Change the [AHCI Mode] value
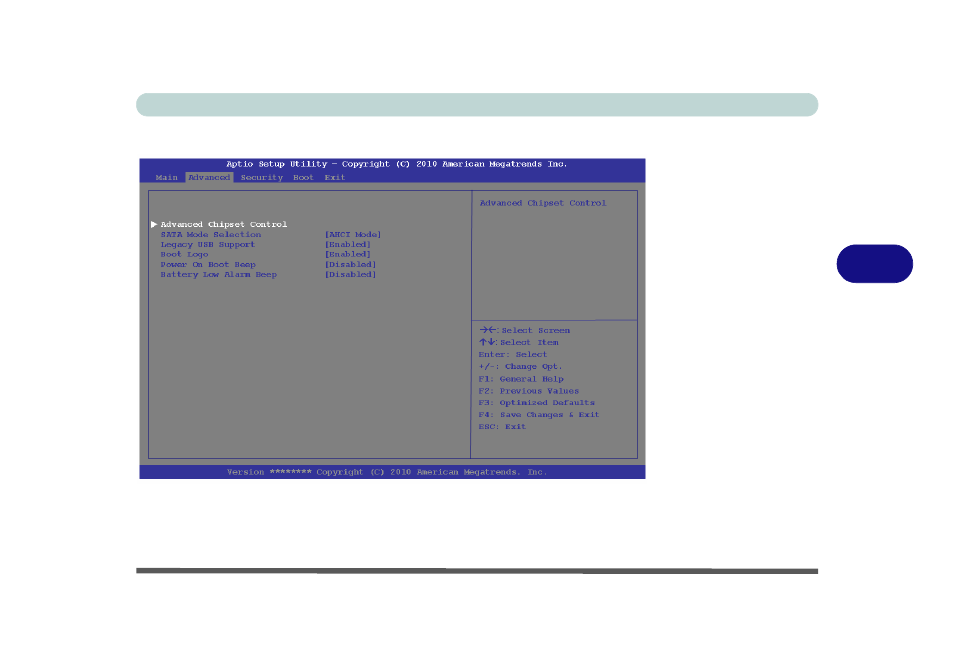The height and width of the screenshot is (672, 954). pyautogui.click(x=353, y=235)
